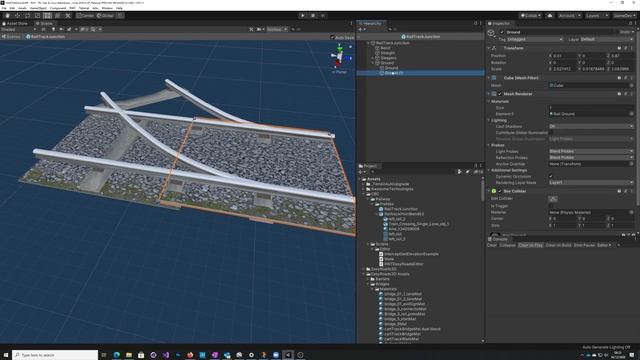Click the Project panel vertical scrollbar
Screen dimensions: 640x360
(483, 190)
